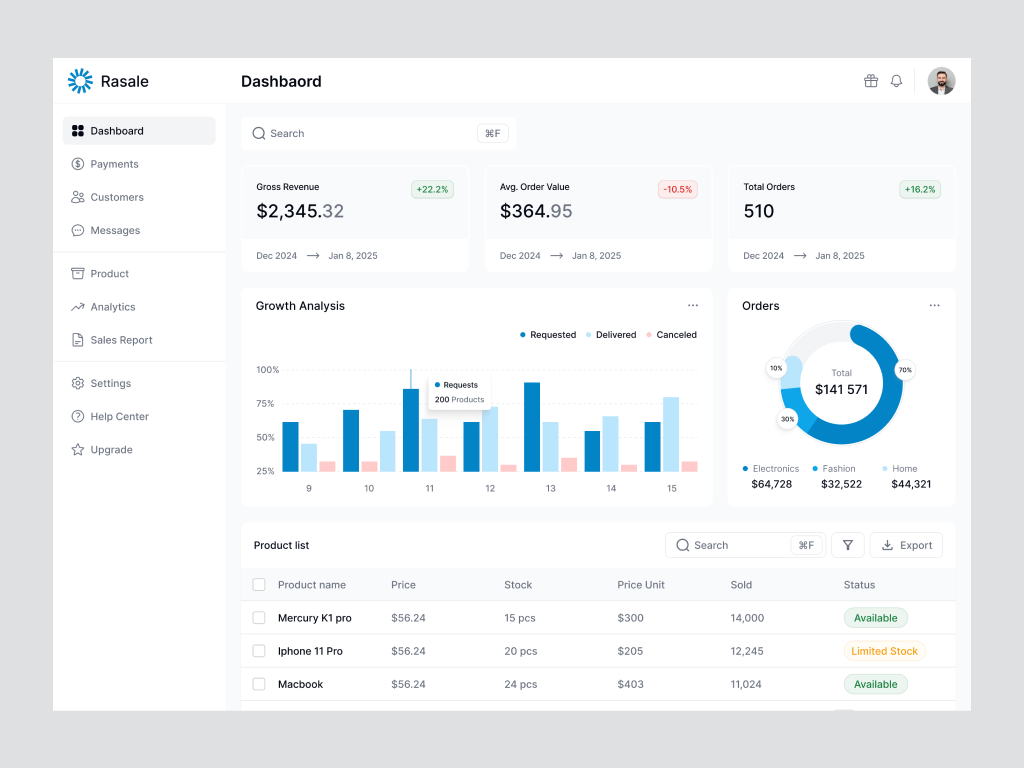Open the Sales Report page
1024x768 pixels.
[x=122, y=340]
